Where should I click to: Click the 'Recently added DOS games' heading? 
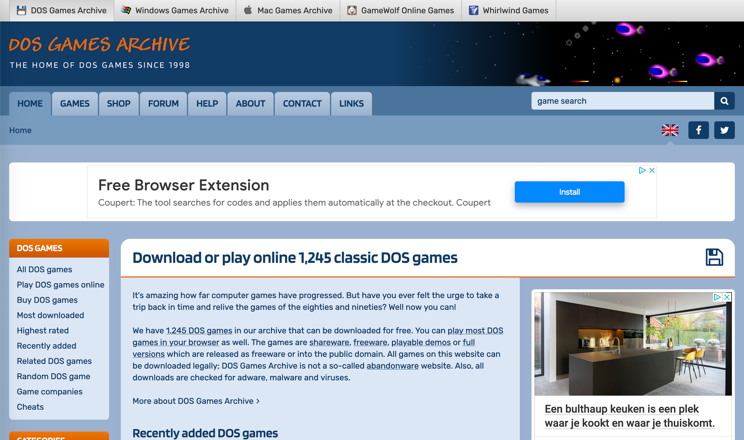pyautogui.click(x=205, y=433)
